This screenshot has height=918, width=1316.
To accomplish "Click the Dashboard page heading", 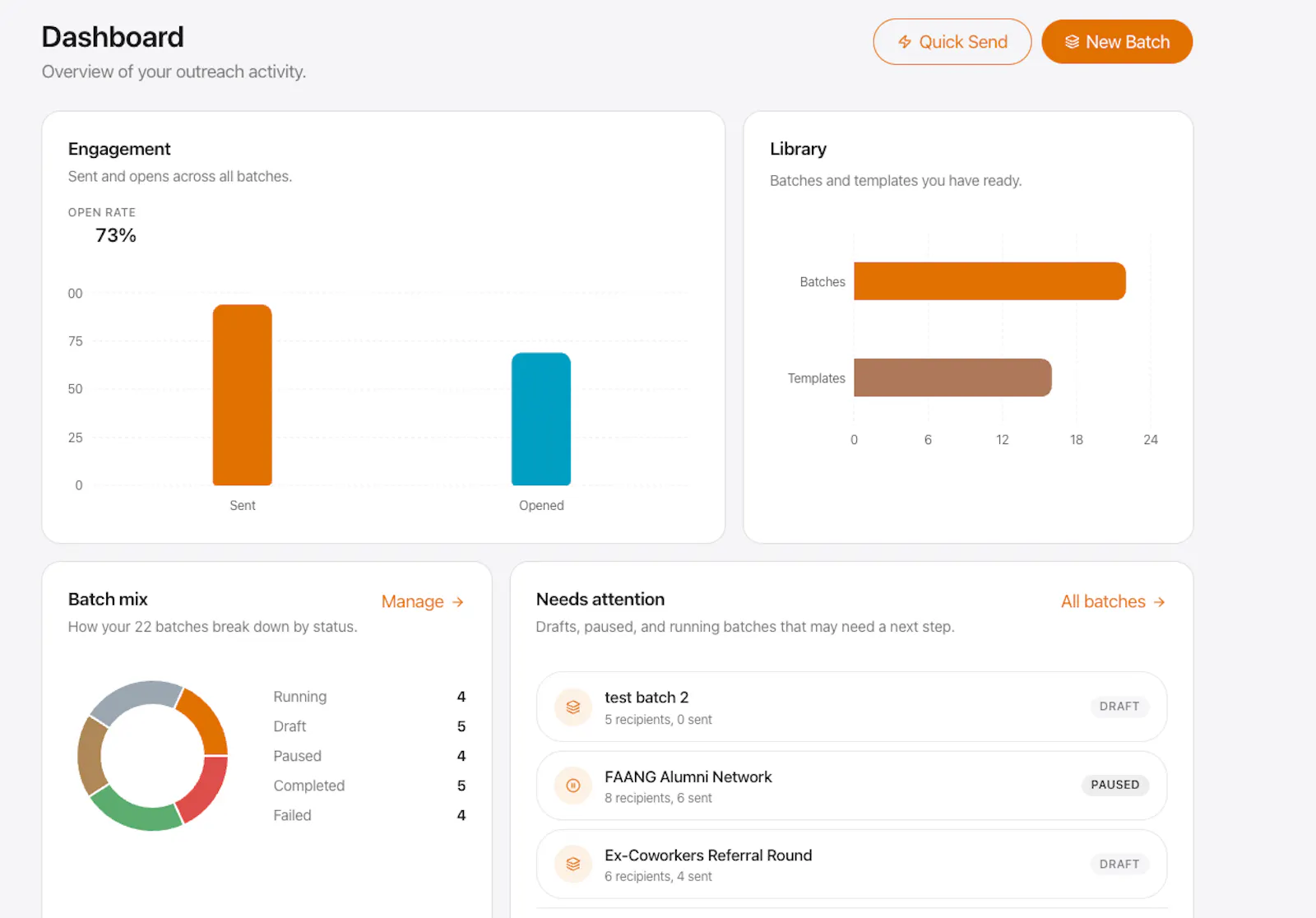I will point(113,37).
